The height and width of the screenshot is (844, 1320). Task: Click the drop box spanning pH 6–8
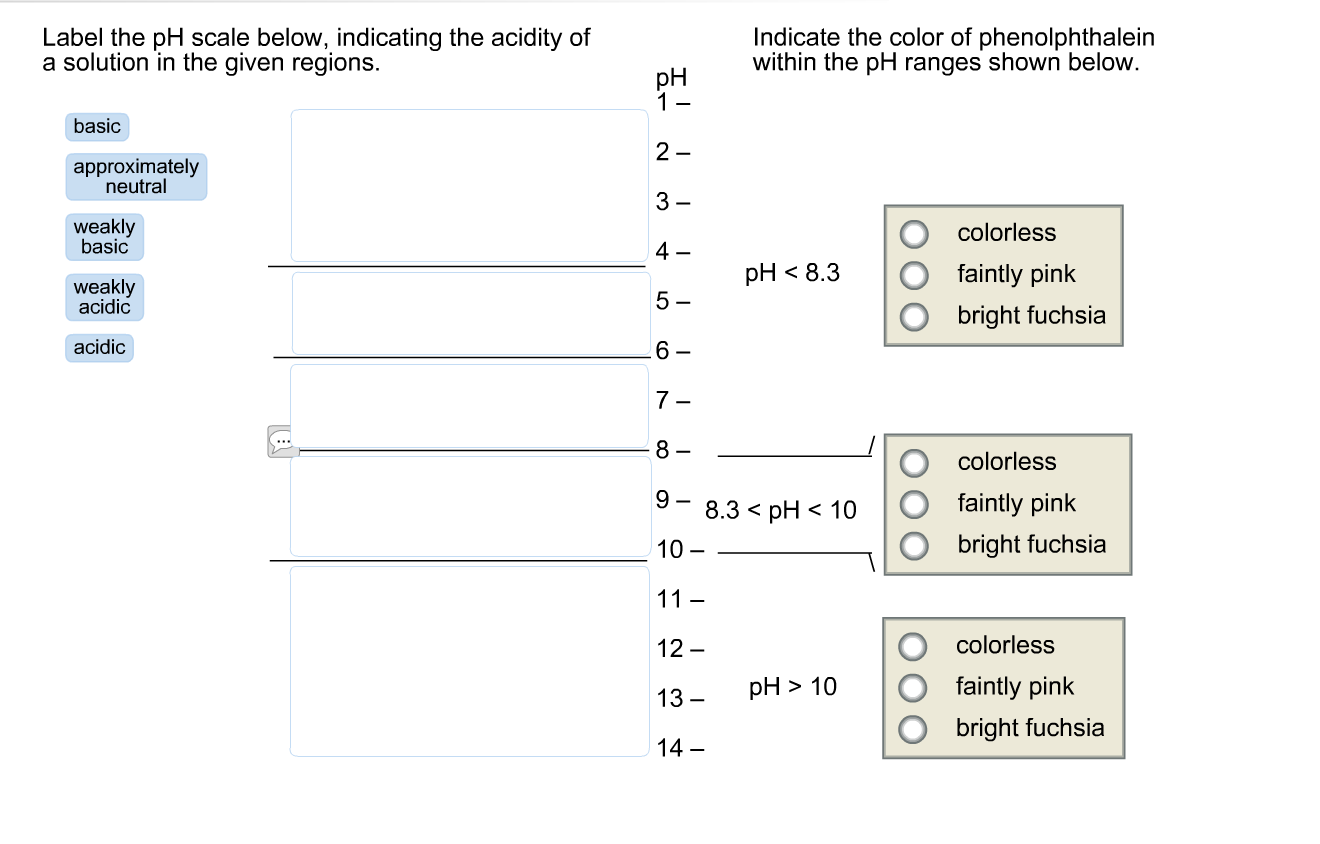(470, 406)
